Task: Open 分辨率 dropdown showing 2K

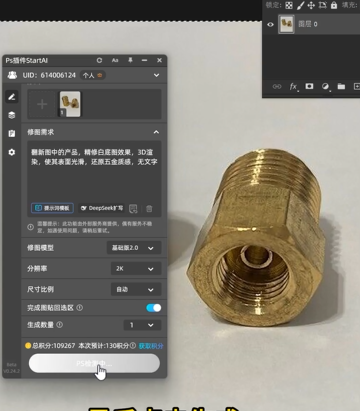Action: pos(136,269)
